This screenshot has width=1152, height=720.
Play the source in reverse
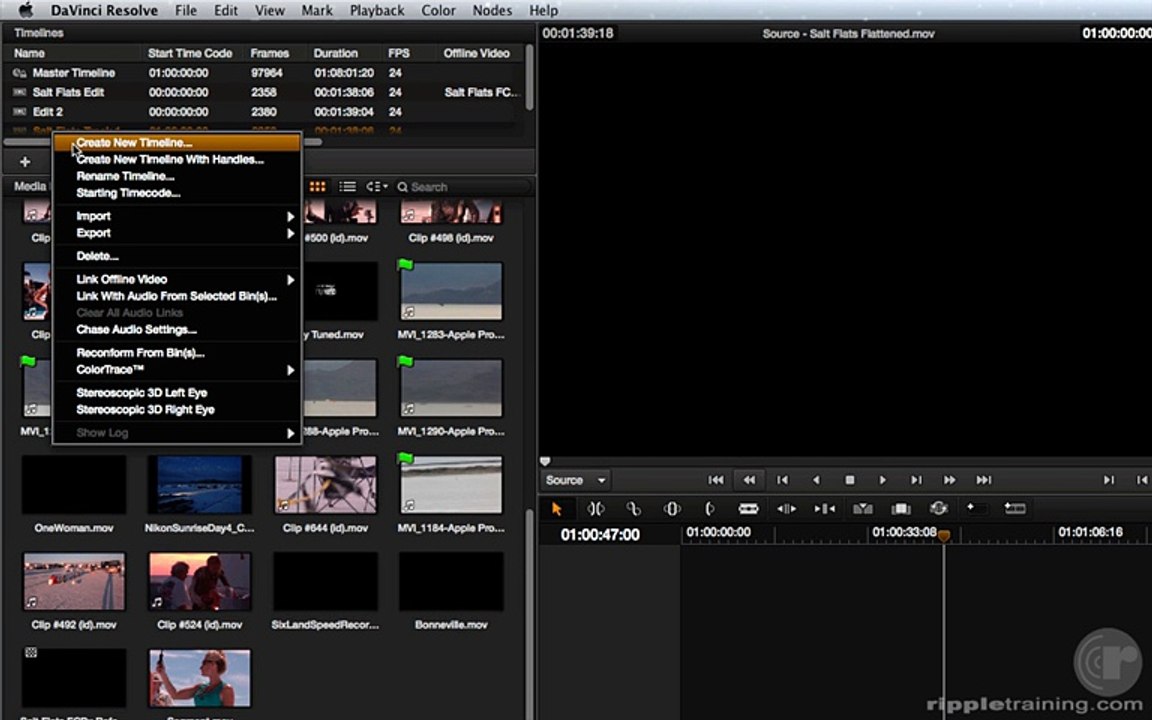(816, 480)
